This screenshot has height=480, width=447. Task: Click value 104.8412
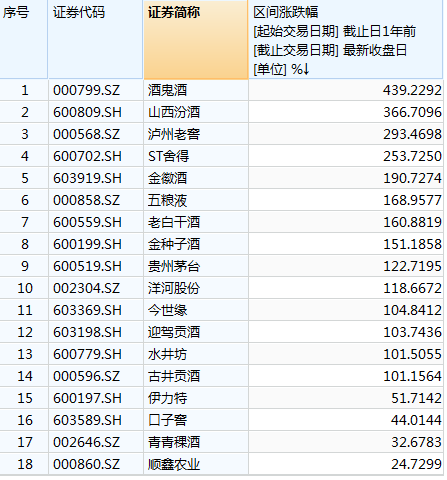[x=412, y=310]
